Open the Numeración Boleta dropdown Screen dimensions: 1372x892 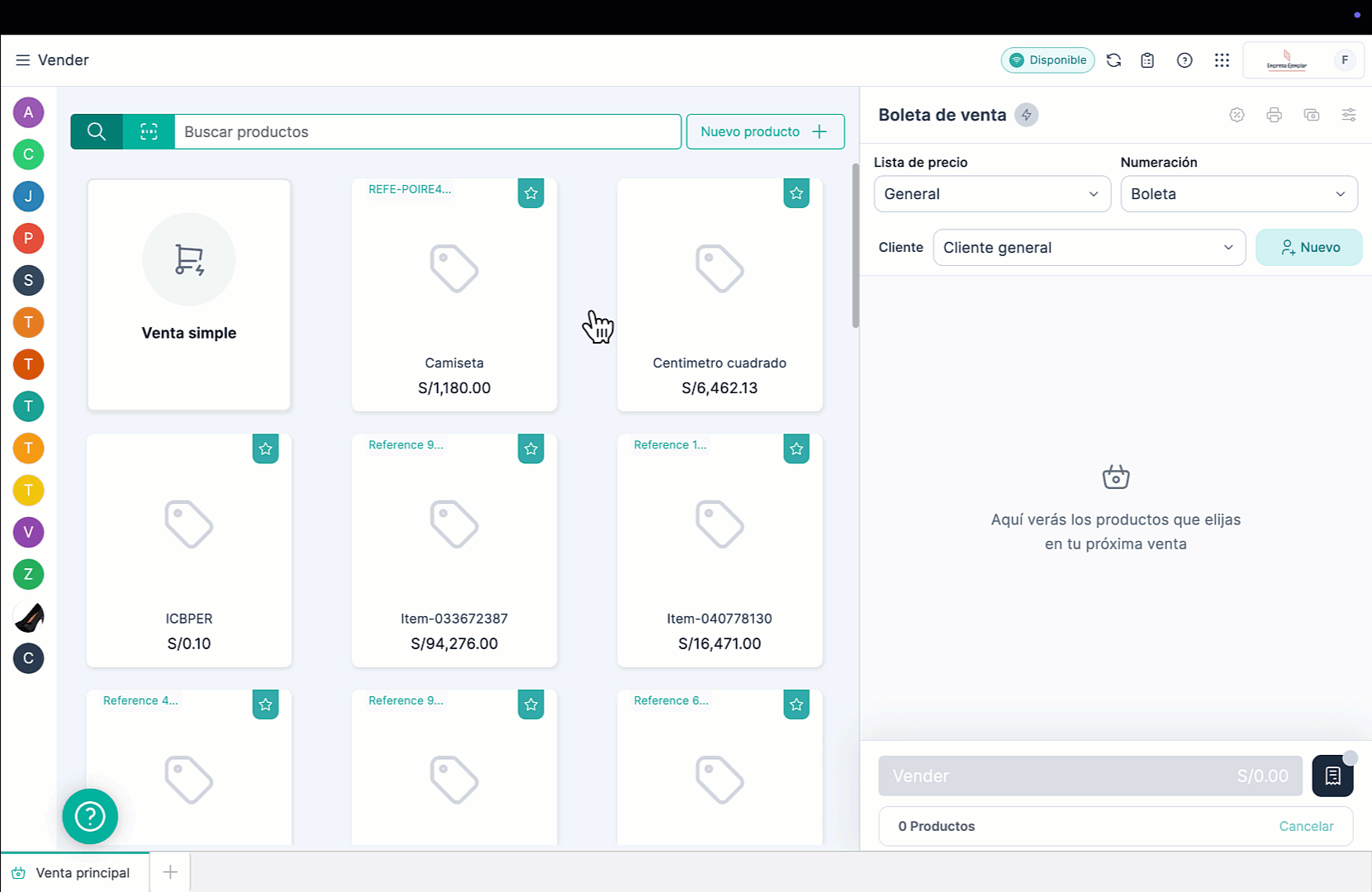(x=1238, y=194)
